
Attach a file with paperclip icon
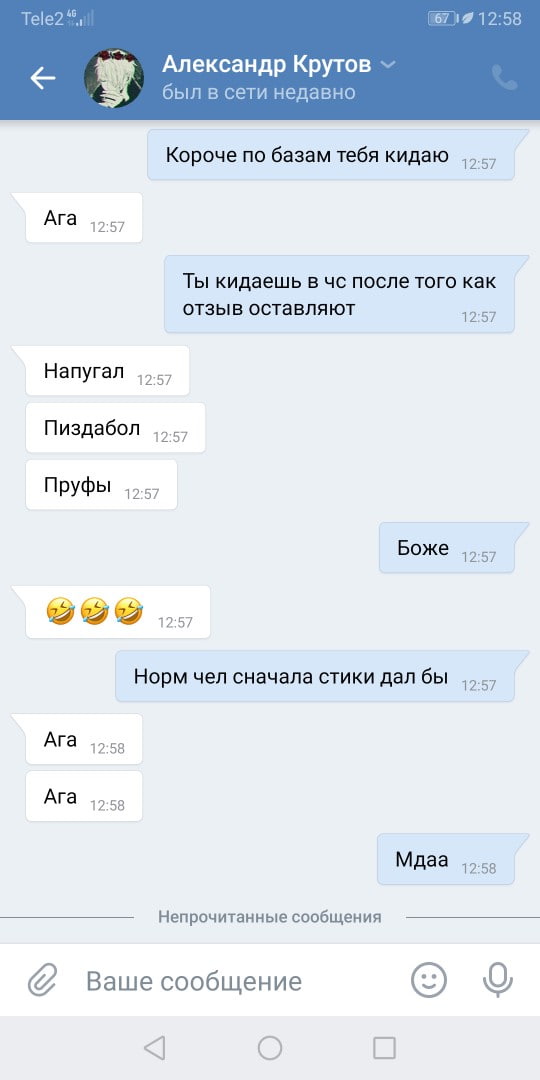(x=43, y=980)
